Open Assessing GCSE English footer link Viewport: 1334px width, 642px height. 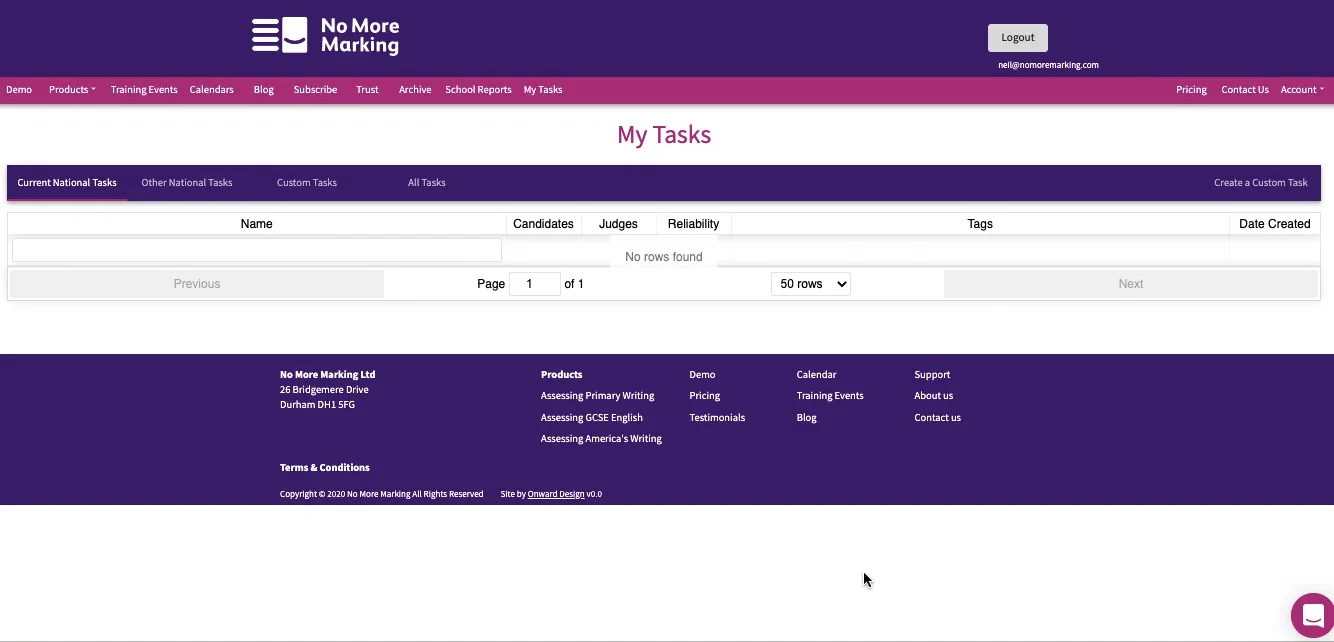tap(592, 418)
